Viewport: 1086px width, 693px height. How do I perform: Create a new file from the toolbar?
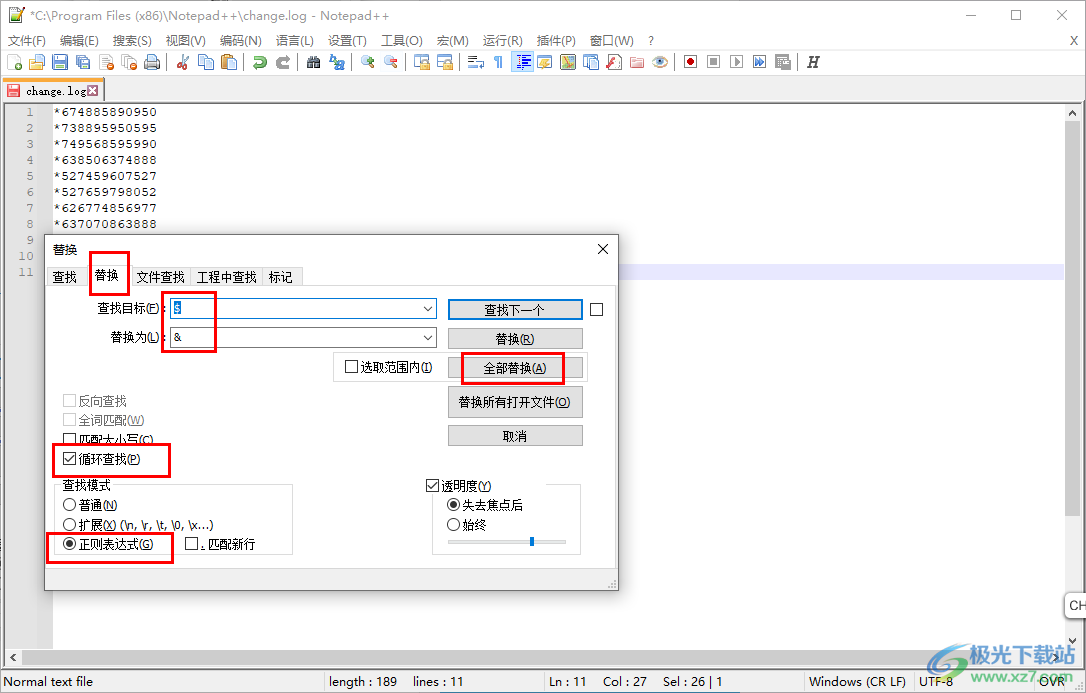(15, 62)
